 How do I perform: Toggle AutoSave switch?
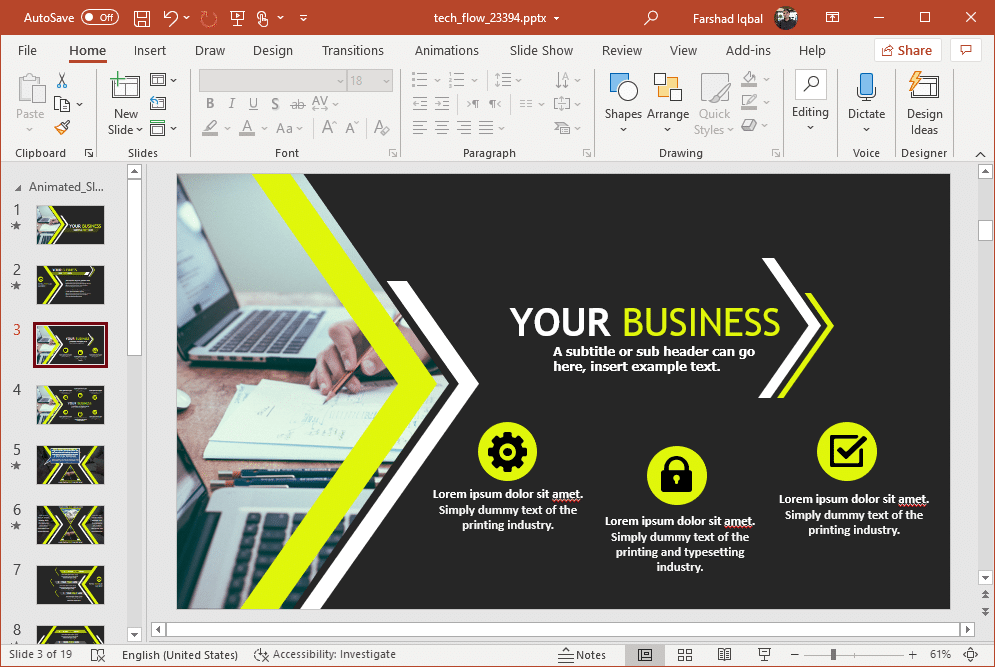coord(100,18)
